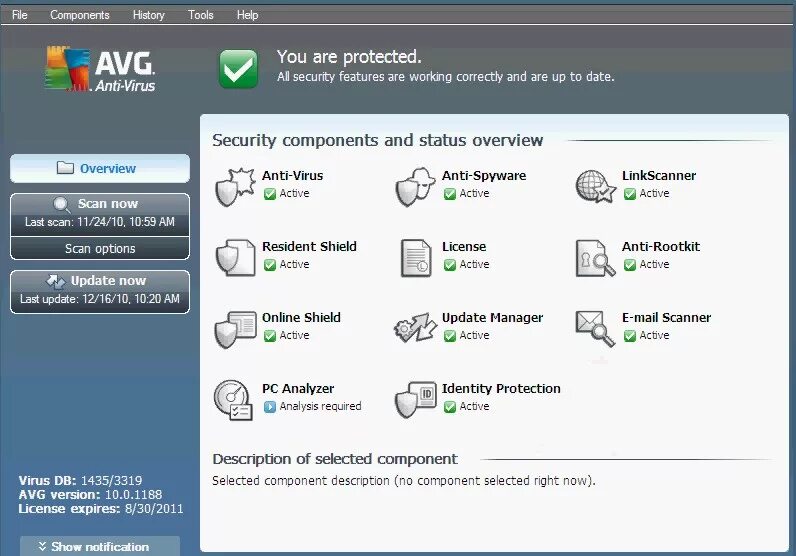Image resolution: width=796 pixels, height=556 pixels.
Task: Open the License document icon
Action: coord(416,258)
